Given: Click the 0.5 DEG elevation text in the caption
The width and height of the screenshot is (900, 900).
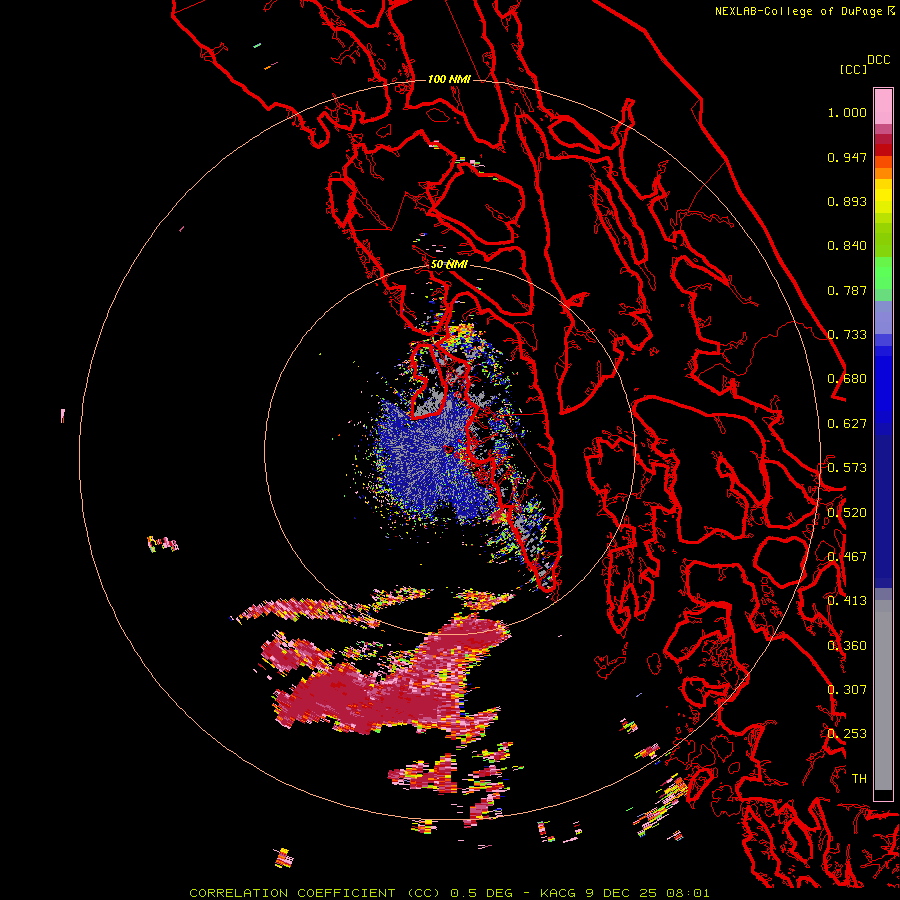Looking at the screenshot, I should (x=481, y=893).
